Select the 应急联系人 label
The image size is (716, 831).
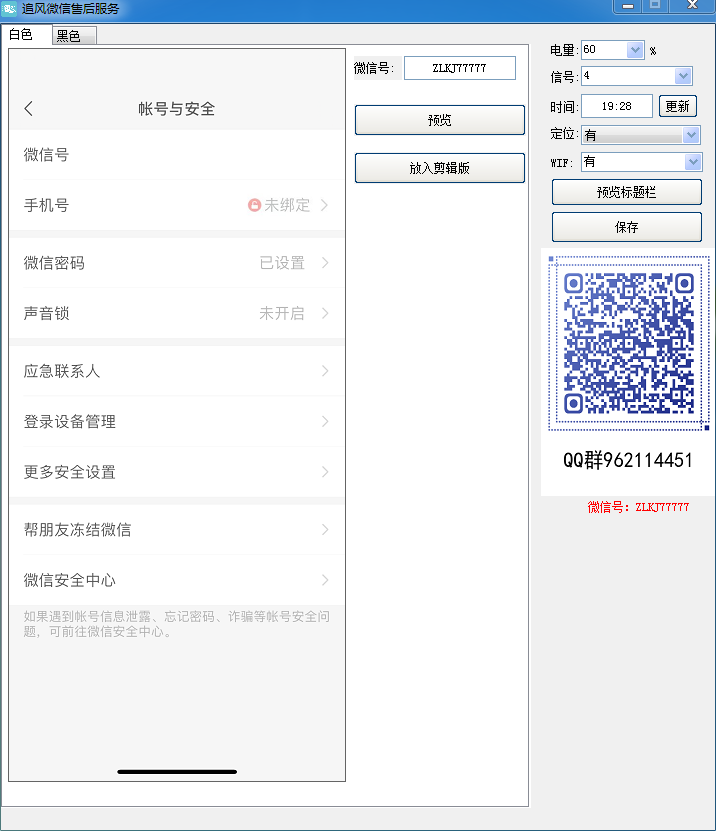coord(61,371)
